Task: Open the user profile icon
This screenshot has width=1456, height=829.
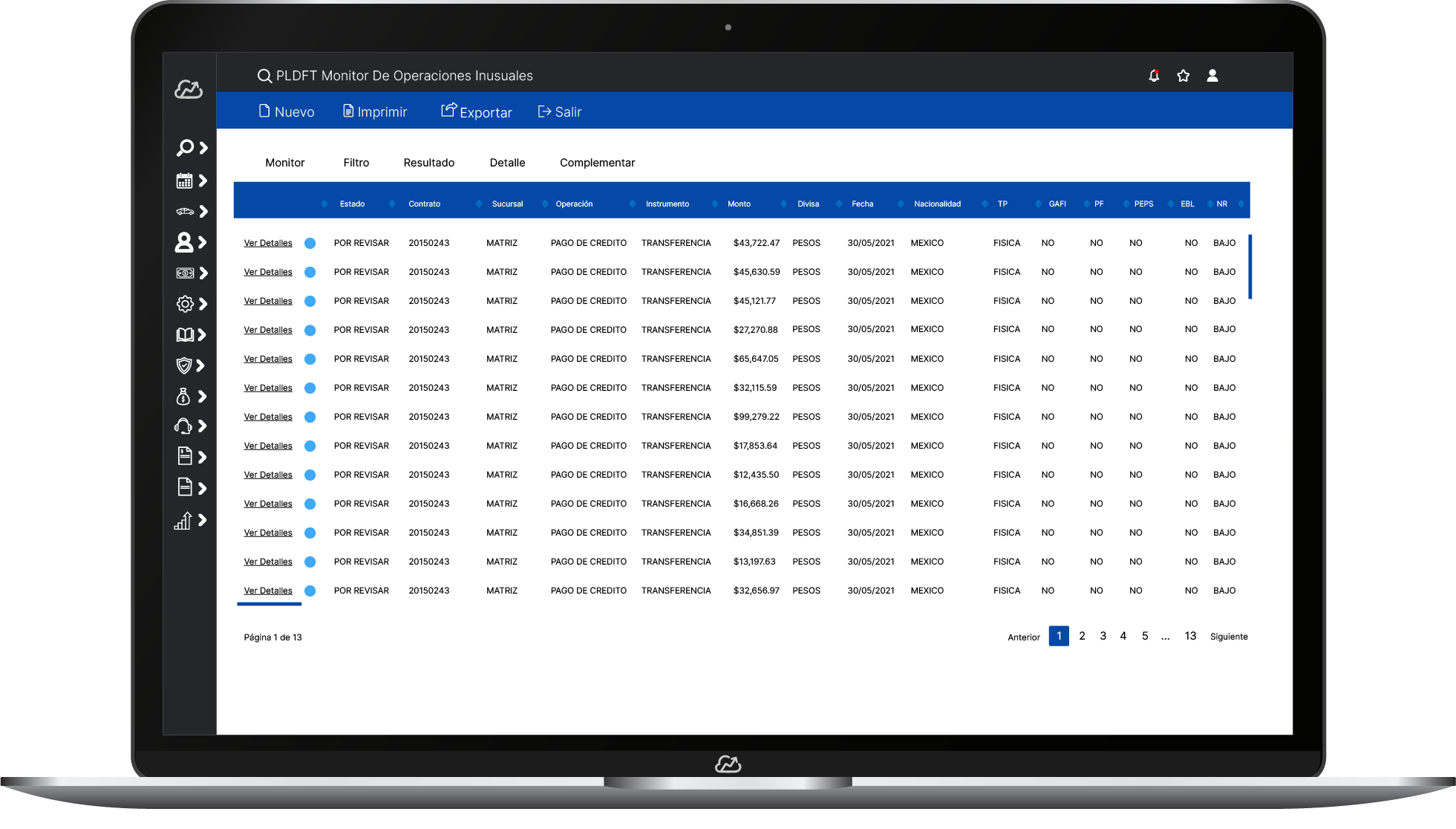Action: [x=1212, y=76]
